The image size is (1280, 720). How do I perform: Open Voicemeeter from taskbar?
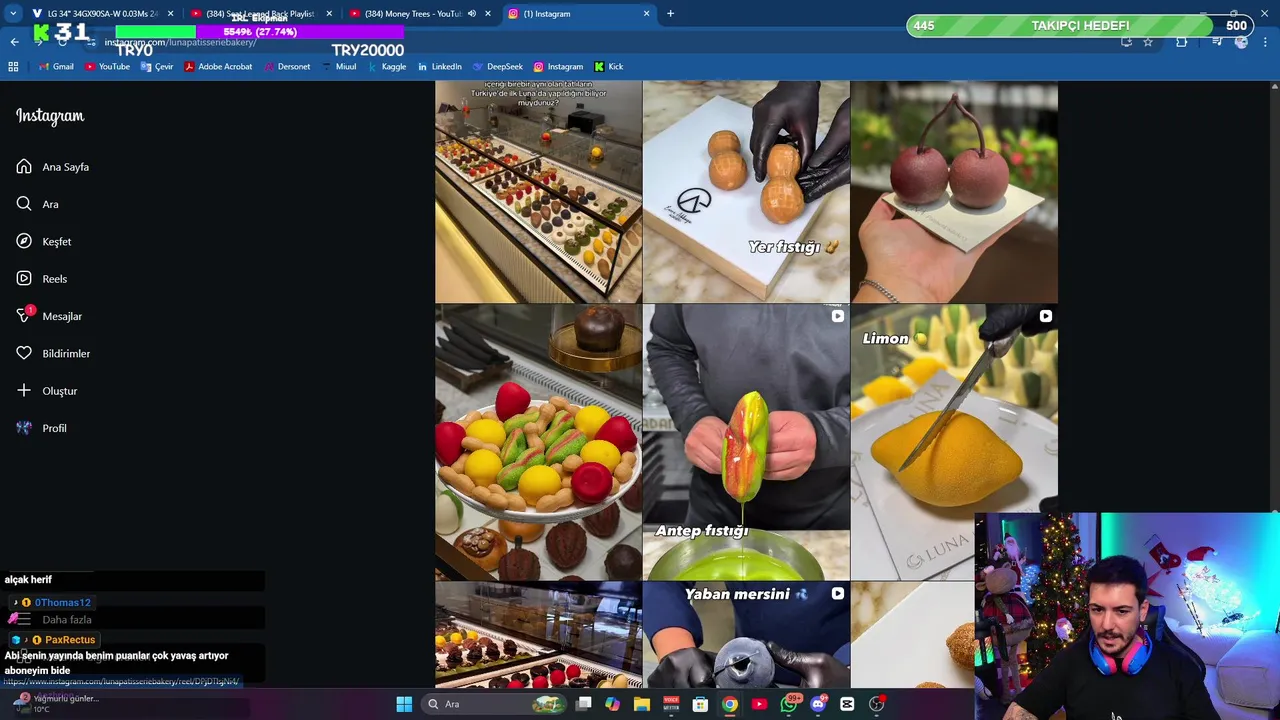point(671,704)
